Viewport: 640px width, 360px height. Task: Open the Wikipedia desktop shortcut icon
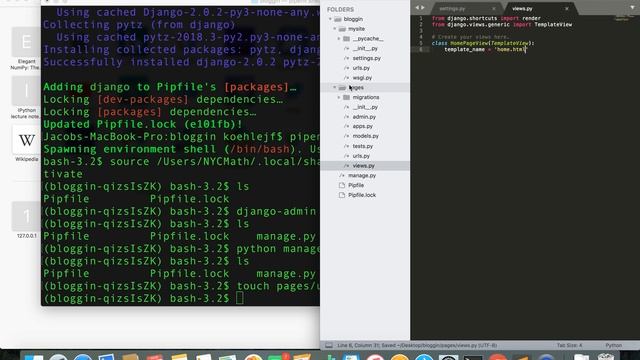coord(27,140)
